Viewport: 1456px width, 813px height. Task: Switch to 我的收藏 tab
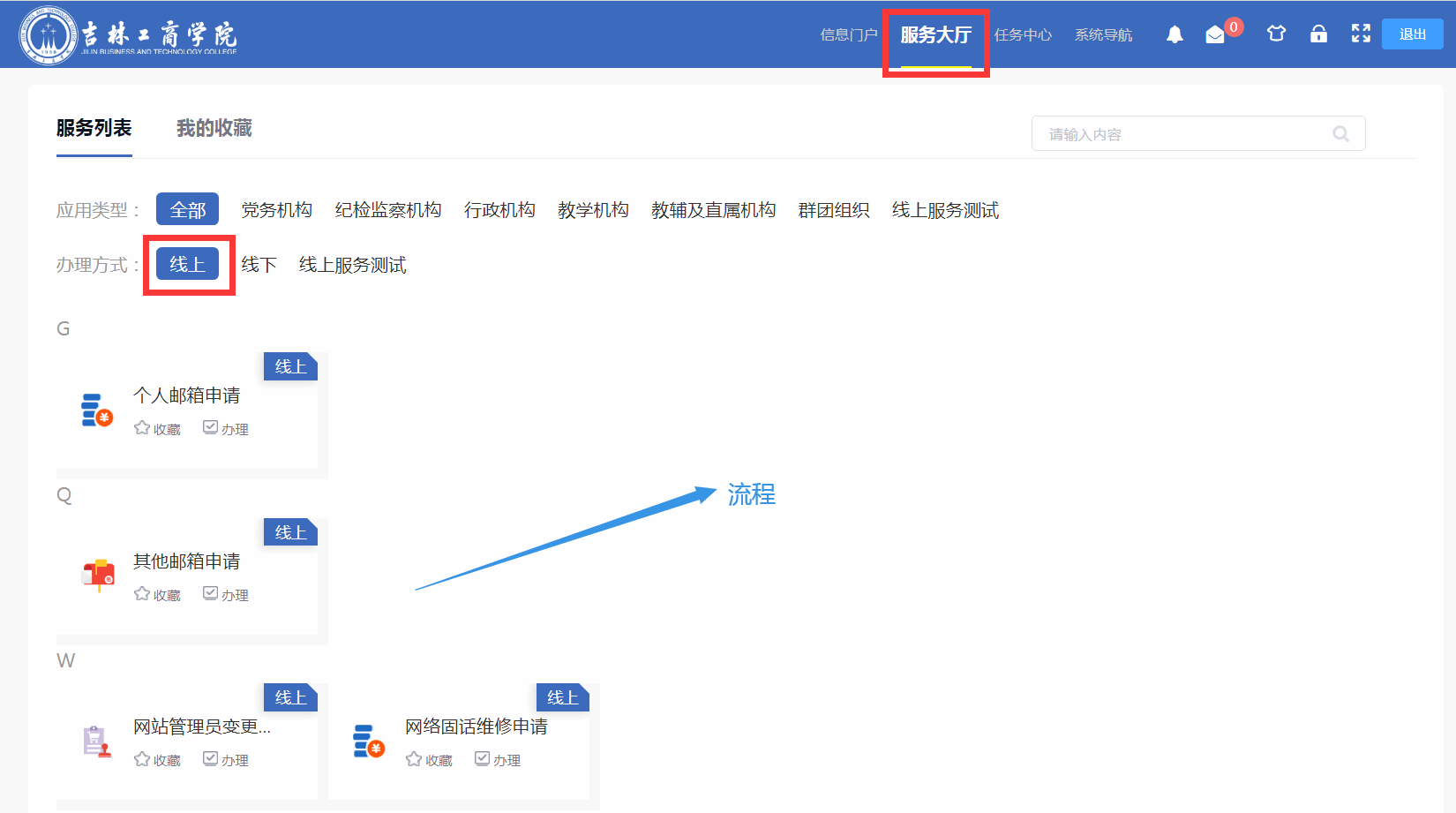pos(214,129)
